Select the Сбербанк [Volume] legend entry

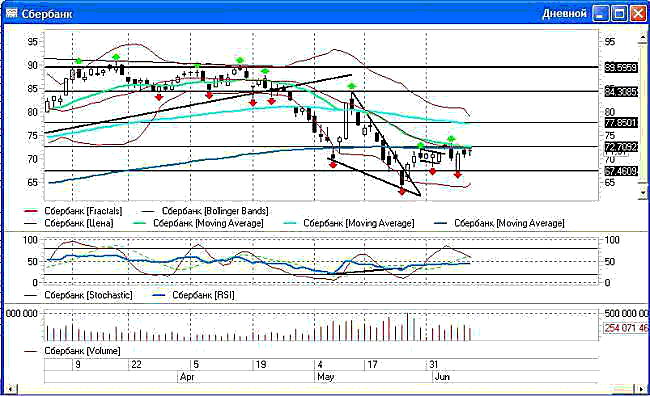click(x=82, y=351)
